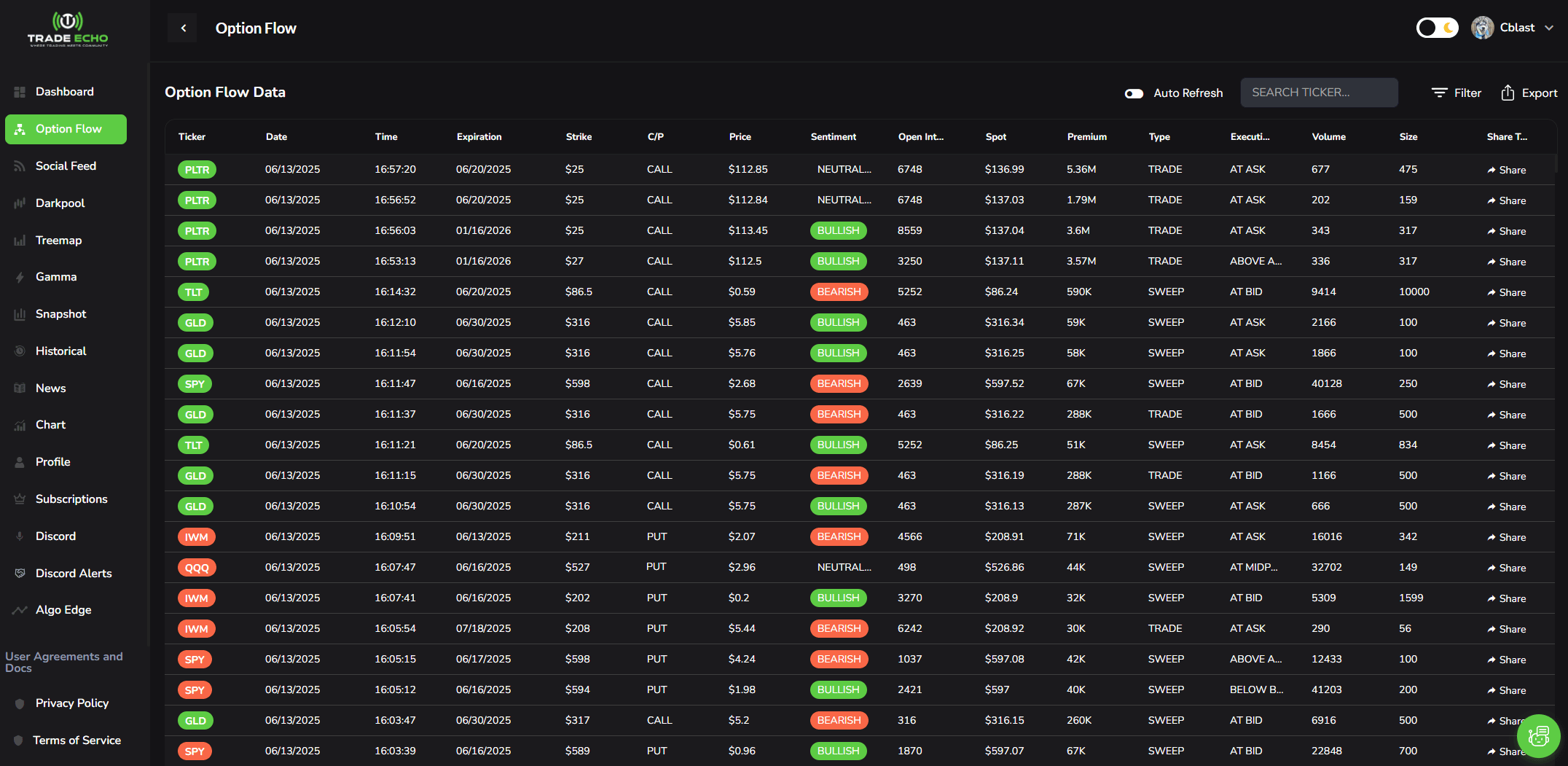Screen dimensions: 1568x766
Task: Click the TLT ticker badge at 16:14:32
Action: coord(193,292)
